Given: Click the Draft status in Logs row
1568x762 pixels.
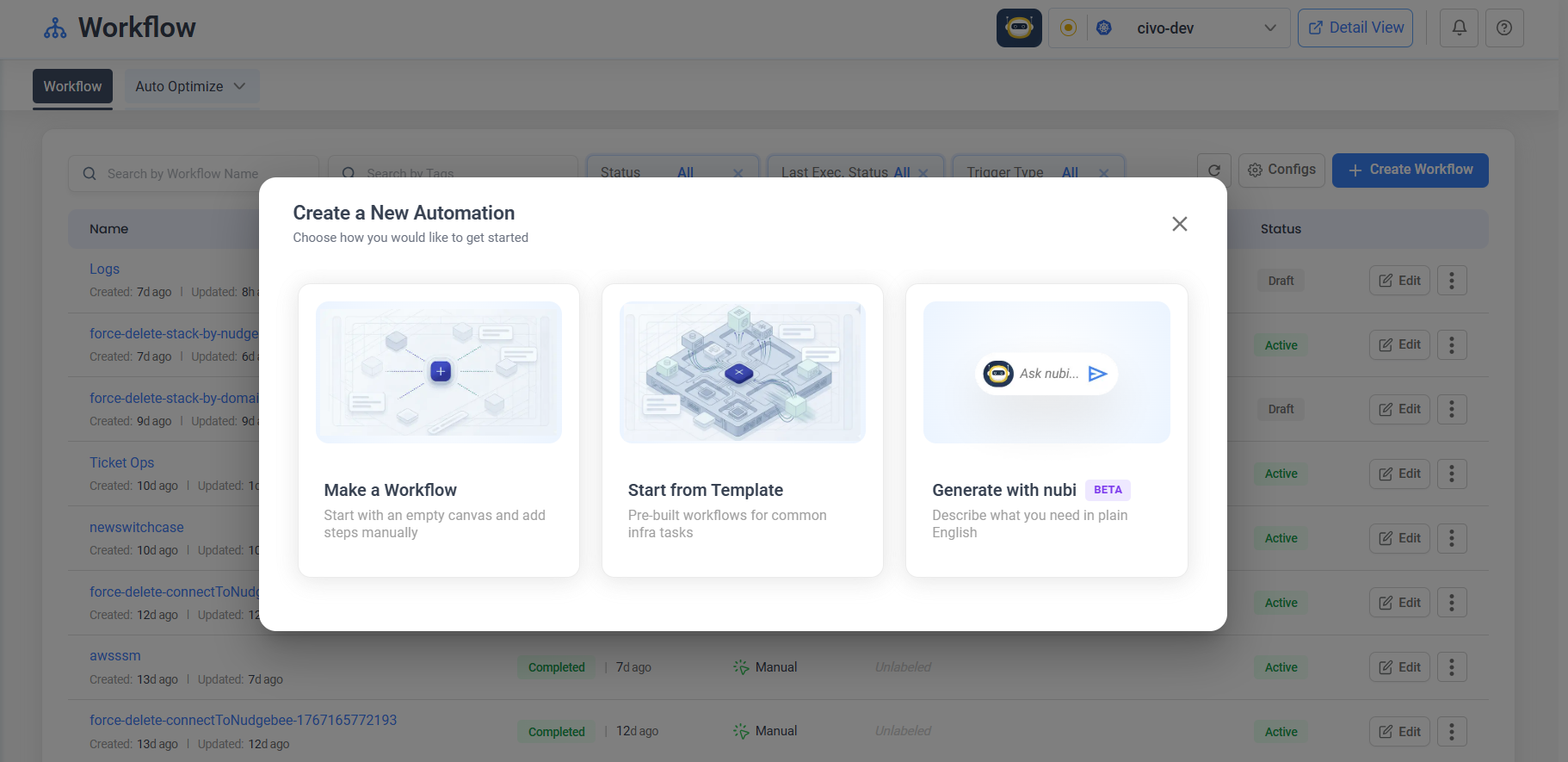Looking at the screenshot, I should tap(1281, 281).
